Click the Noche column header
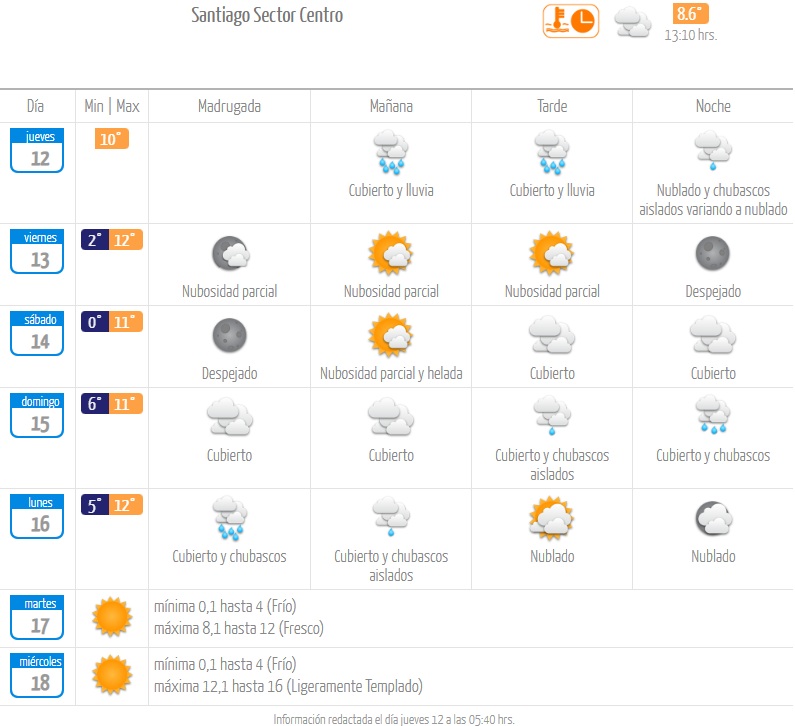The height and width of the screenshot is (726, 795). (x=713, y=106)
